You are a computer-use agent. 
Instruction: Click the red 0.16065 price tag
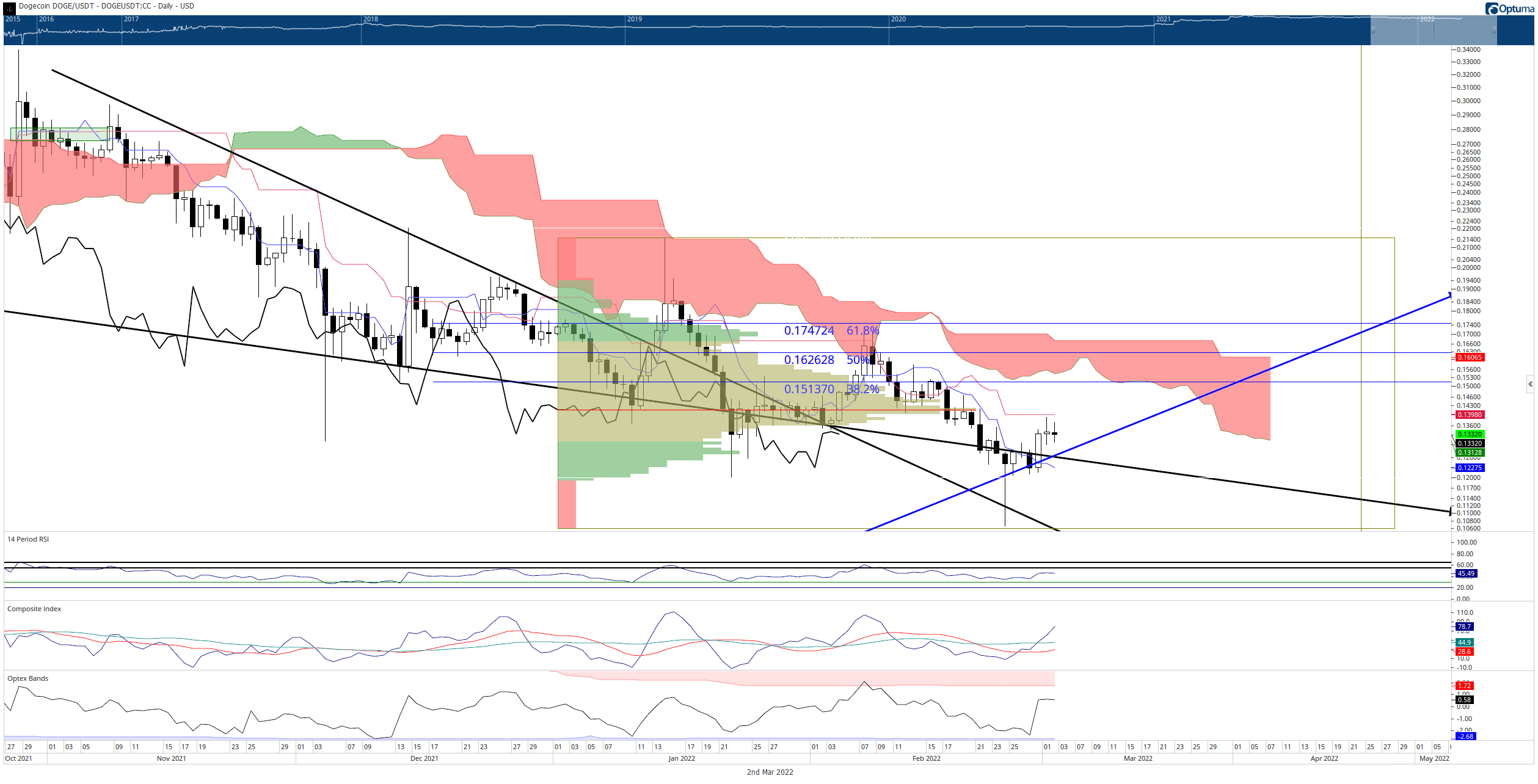click(1470, 357)
